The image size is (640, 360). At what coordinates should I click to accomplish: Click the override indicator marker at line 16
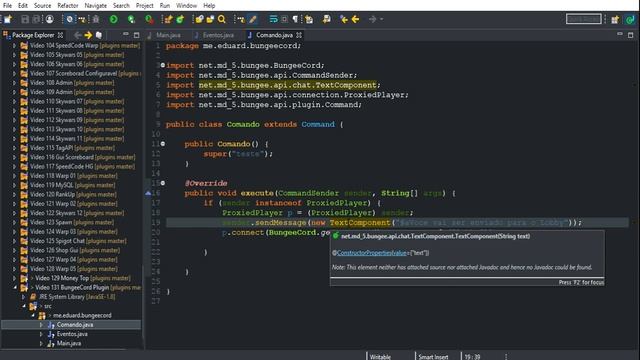148,193
